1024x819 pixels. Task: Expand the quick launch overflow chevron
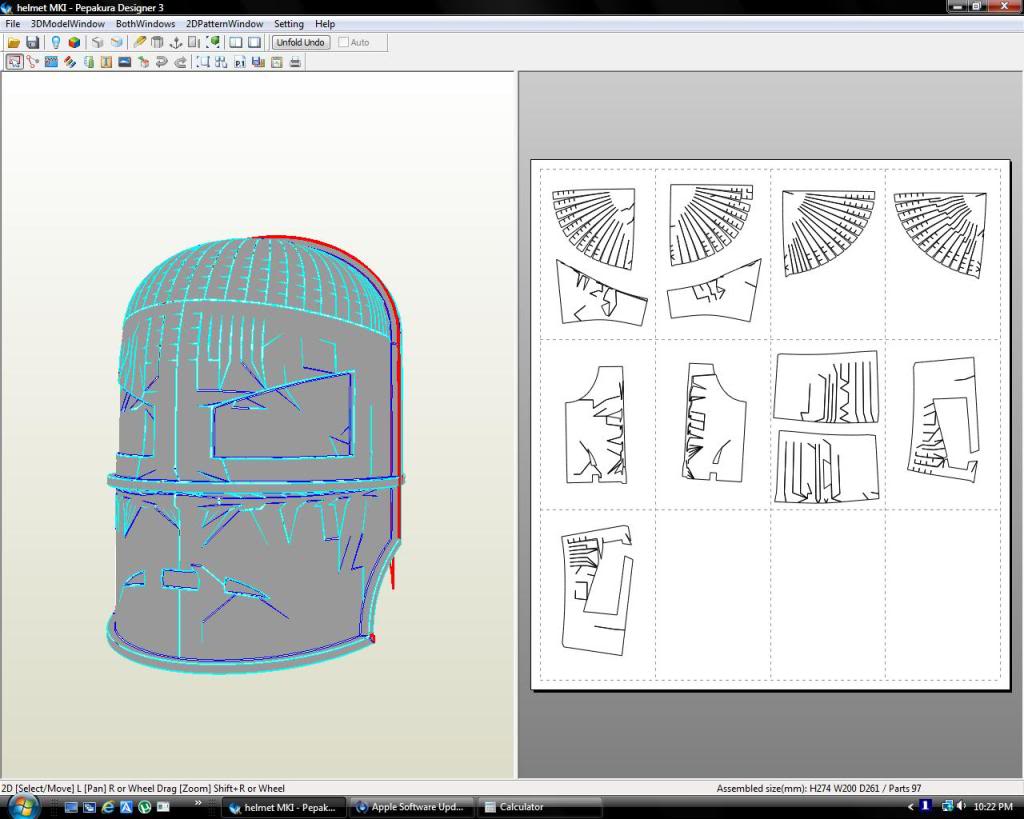point(198,802)
